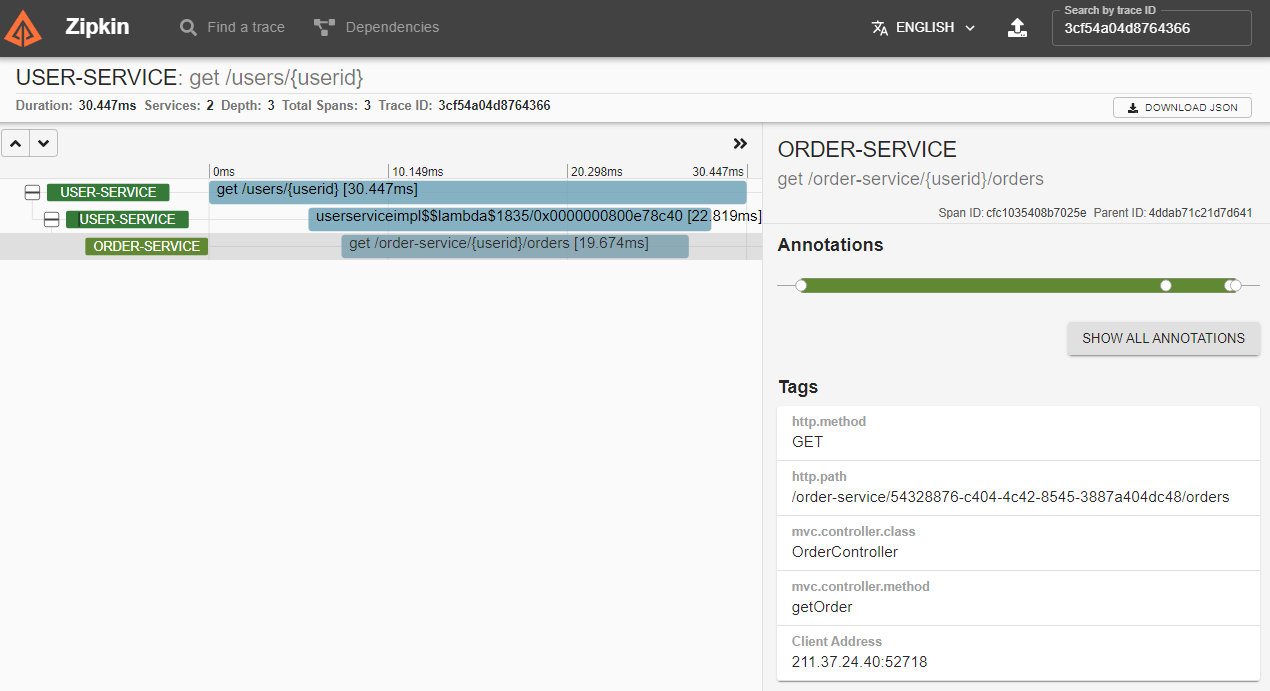Image resolution: width=1270 pixels, height=691 pixels.
Task: Click the Depth 3 summary text
Action: click(248, 106)
